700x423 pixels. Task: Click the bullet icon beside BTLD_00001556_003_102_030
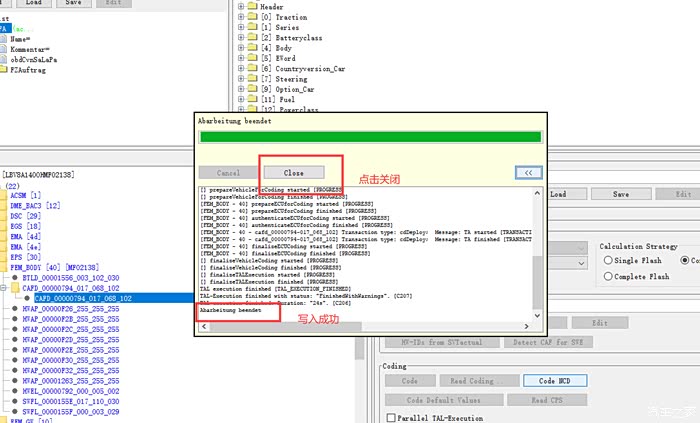pyautogui.click(x=15, y=278)
